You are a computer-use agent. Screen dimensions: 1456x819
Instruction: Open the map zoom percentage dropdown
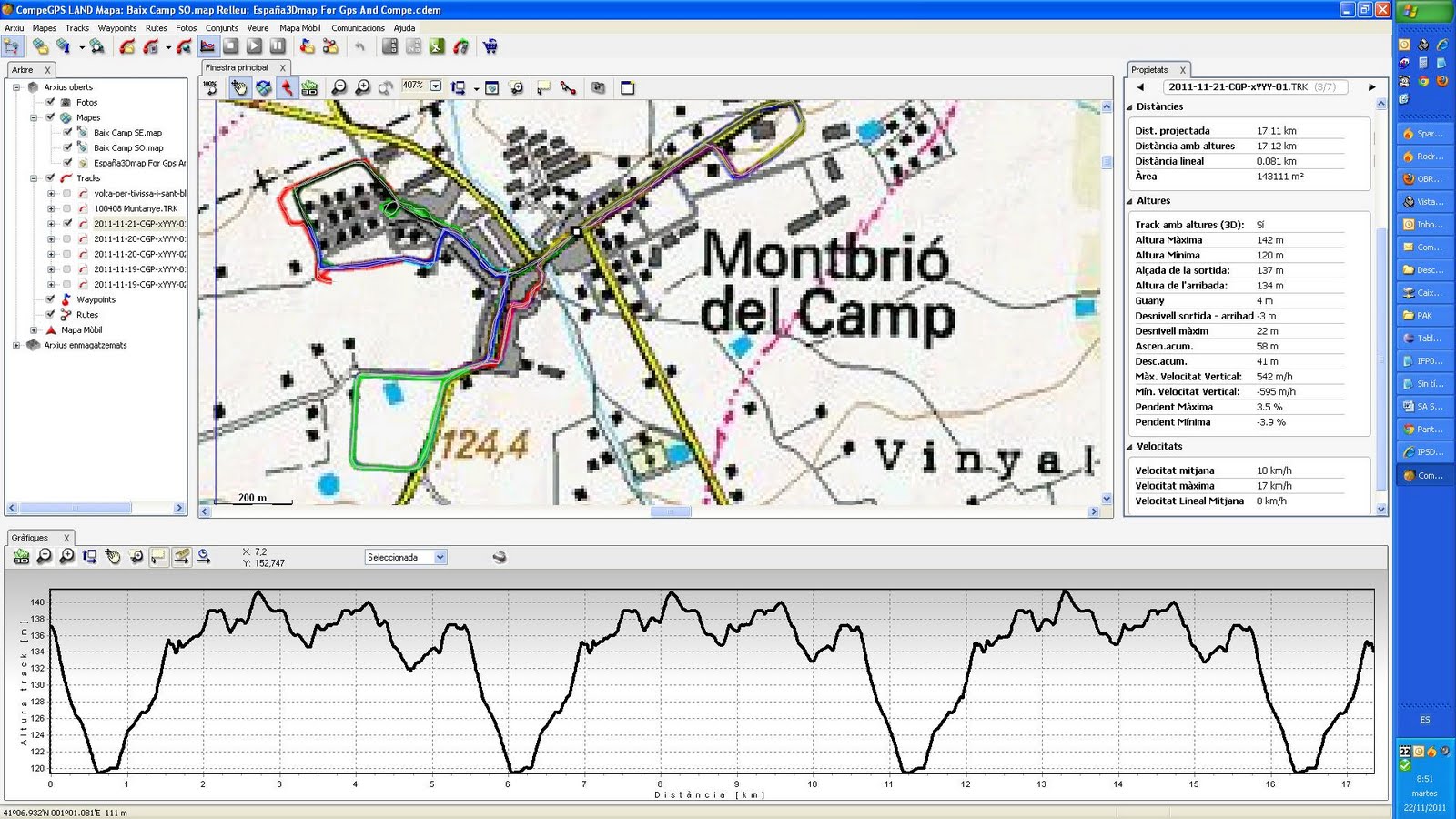(436, 86)
